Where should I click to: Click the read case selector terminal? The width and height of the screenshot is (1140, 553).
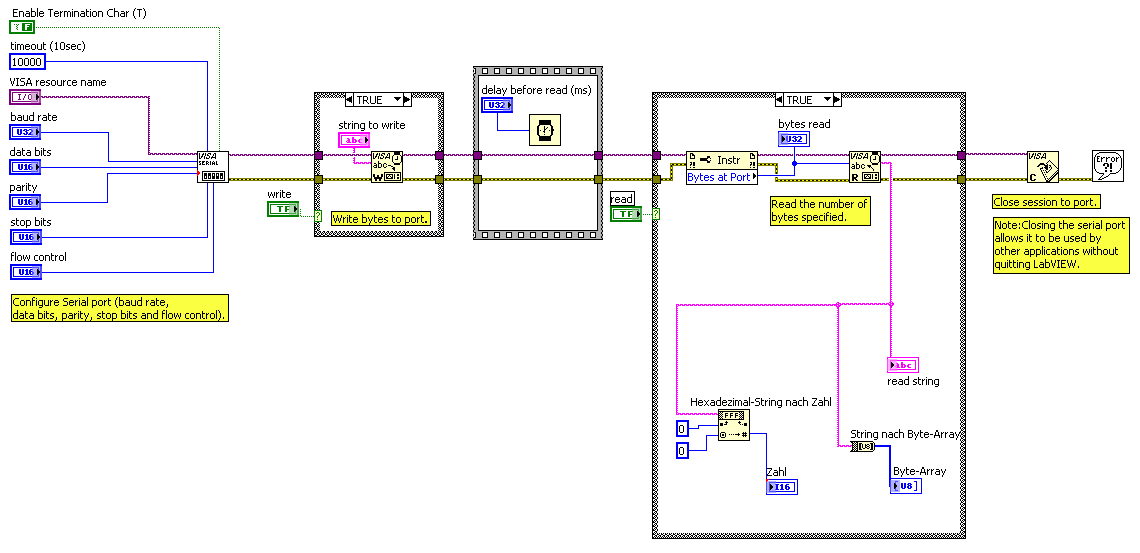coord(657,214)
